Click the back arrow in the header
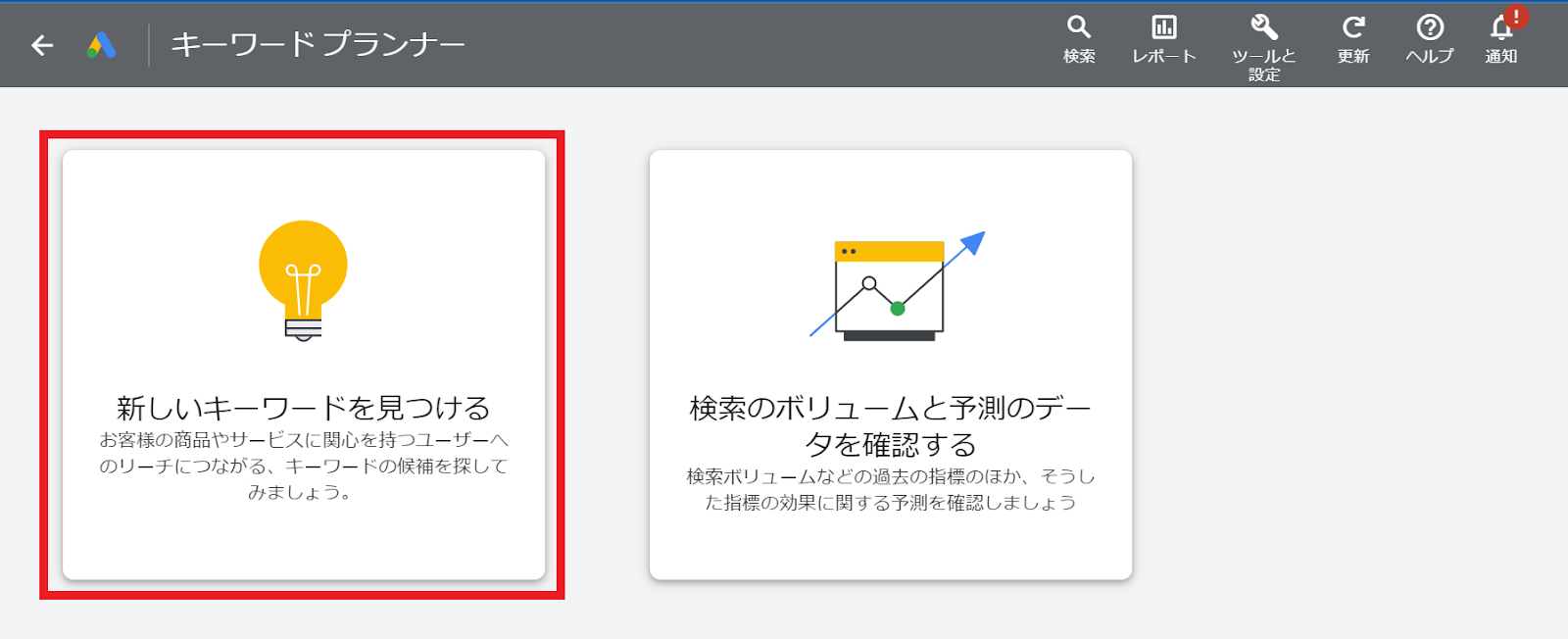This screenshot has width=1568, height=639. coord(42,45)
